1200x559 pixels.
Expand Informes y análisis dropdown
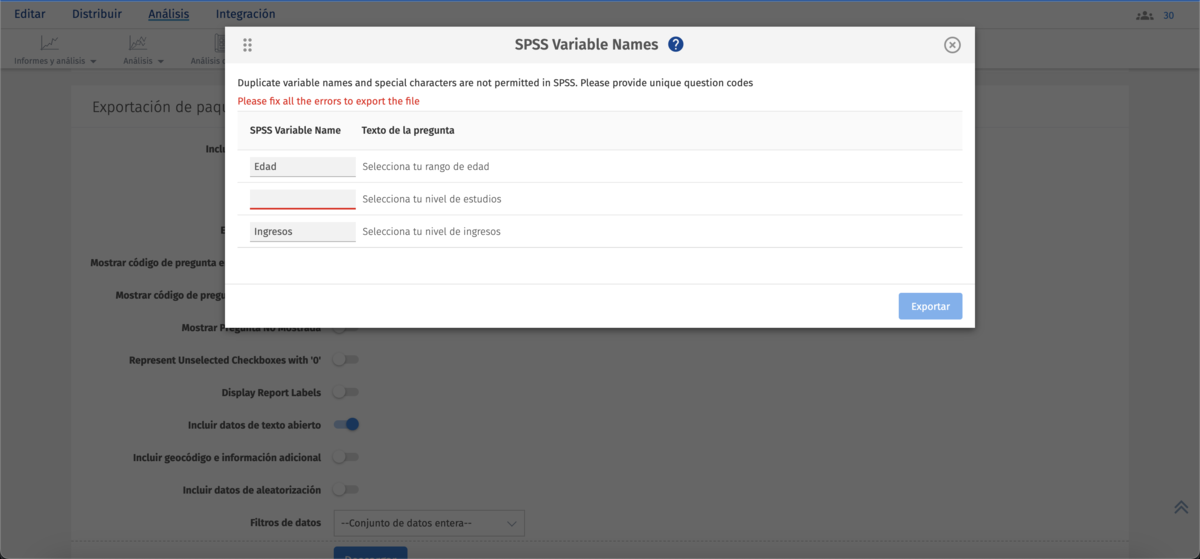(93, 61)
